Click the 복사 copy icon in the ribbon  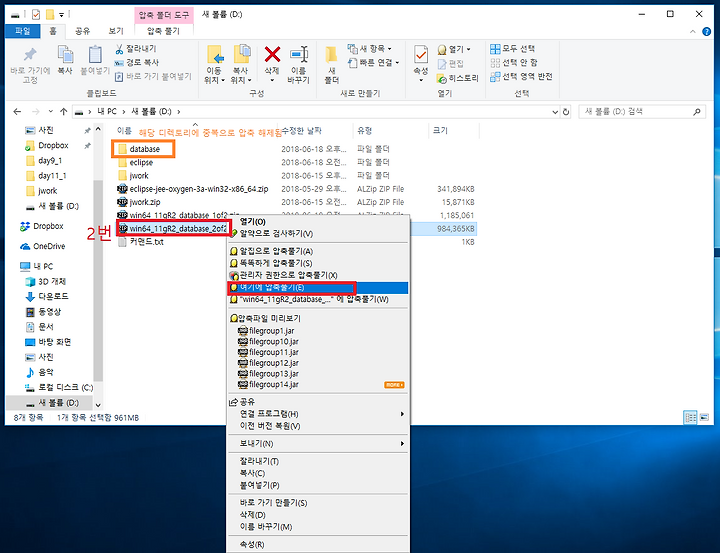65,55
